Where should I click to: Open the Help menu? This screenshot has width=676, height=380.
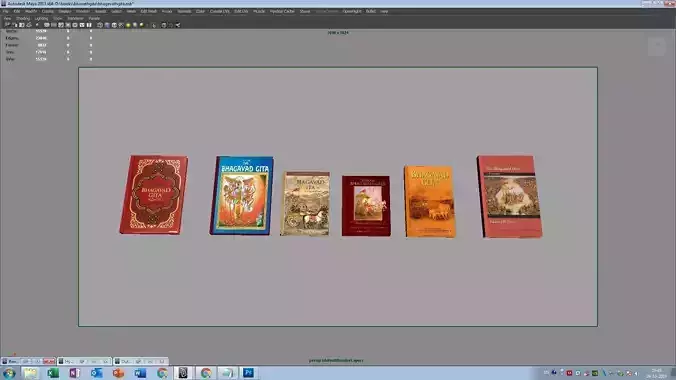pyautogui.click(x=384, y=12)
